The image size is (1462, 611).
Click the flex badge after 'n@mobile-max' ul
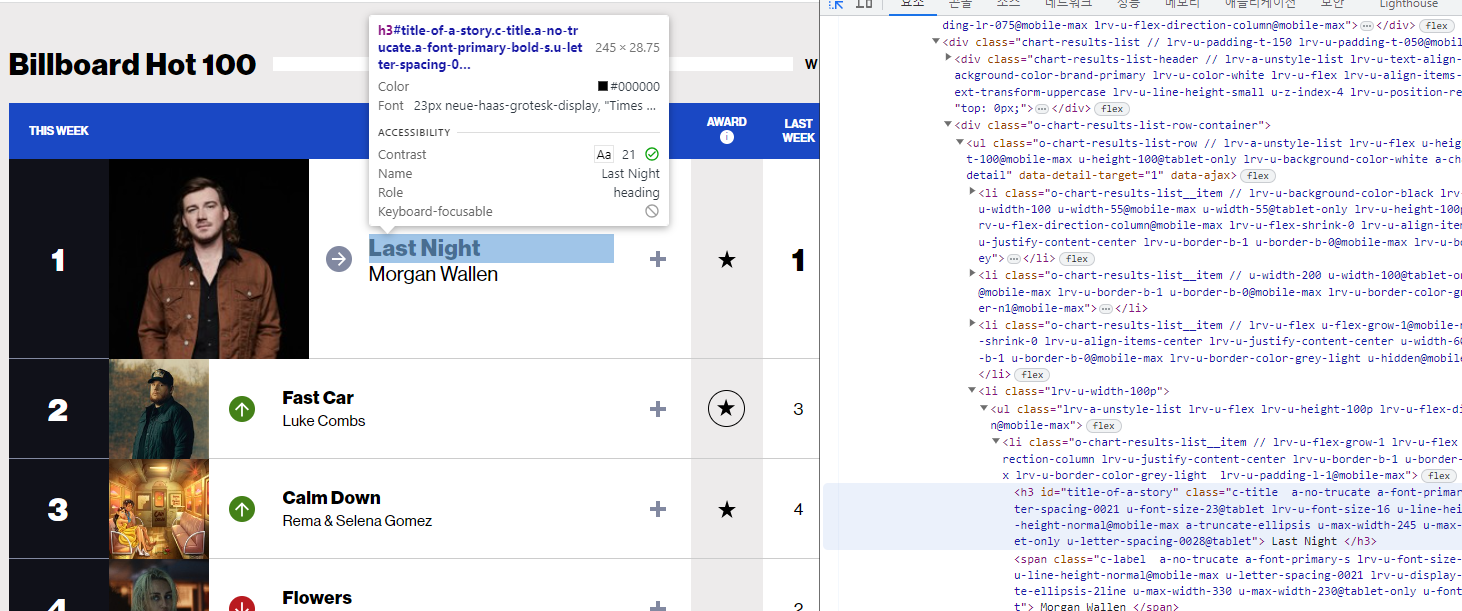point(1103,425)
